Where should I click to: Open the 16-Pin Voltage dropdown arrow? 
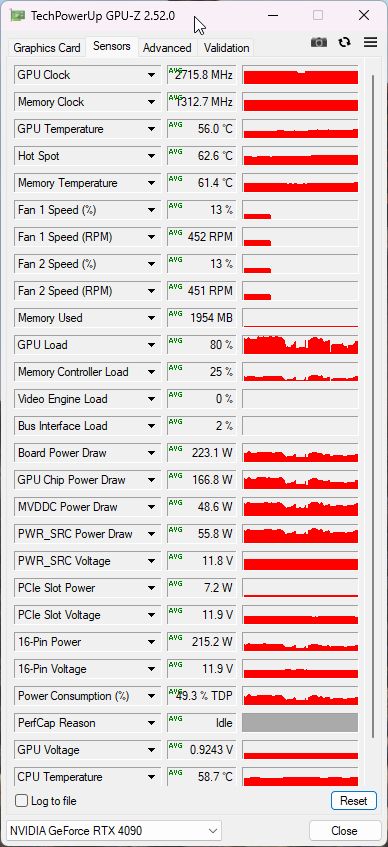tap(151, 669)
